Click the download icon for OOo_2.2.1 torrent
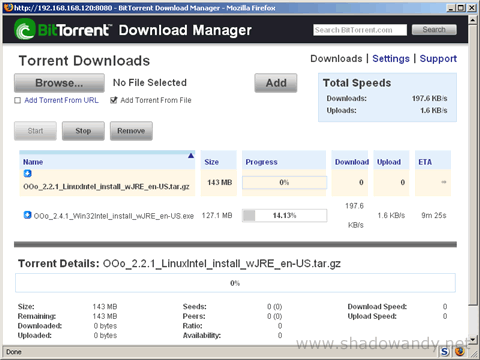 coord(27,173)
